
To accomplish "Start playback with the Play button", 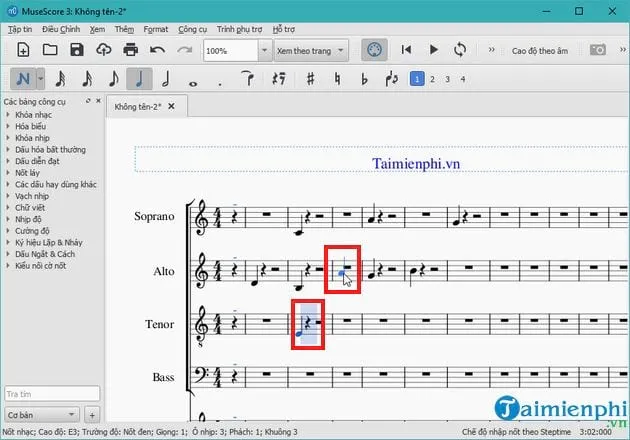I will coord(433,49).
